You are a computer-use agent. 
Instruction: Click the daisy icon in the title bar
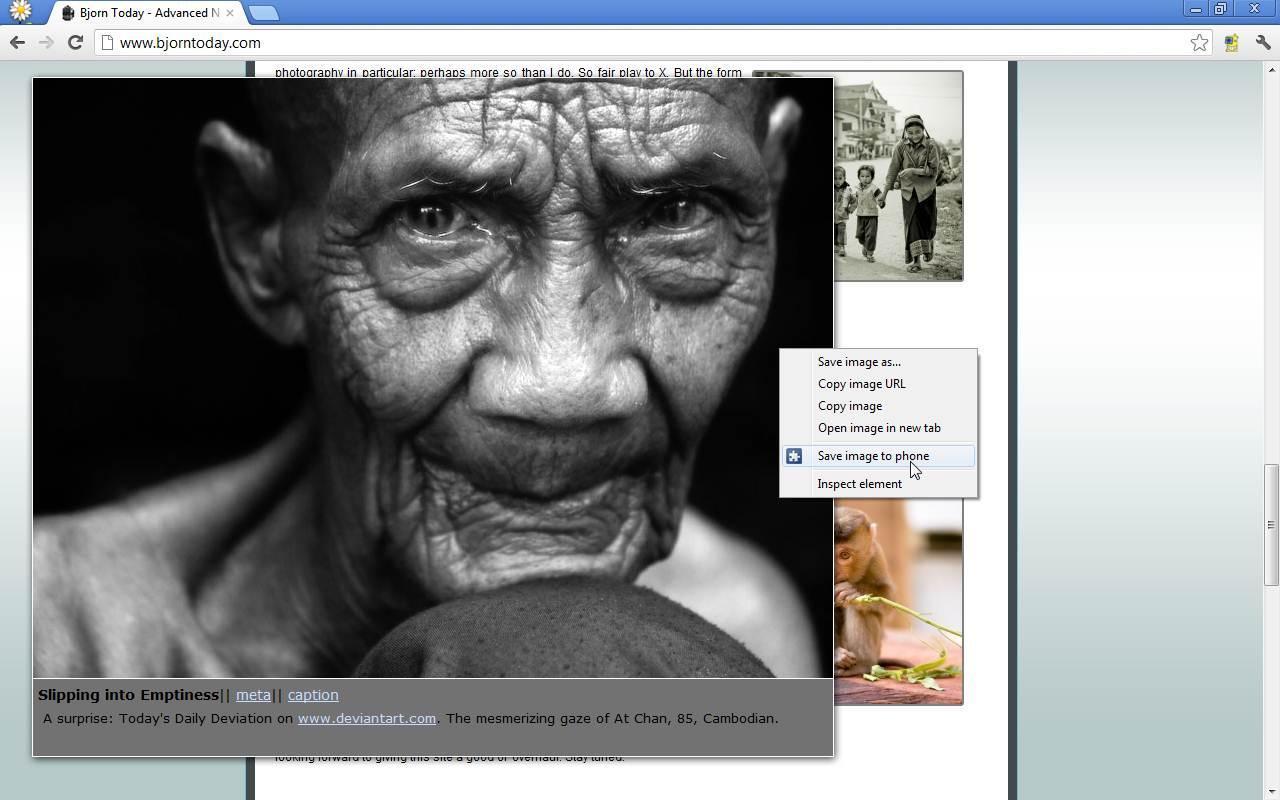(x=20, y=12)
